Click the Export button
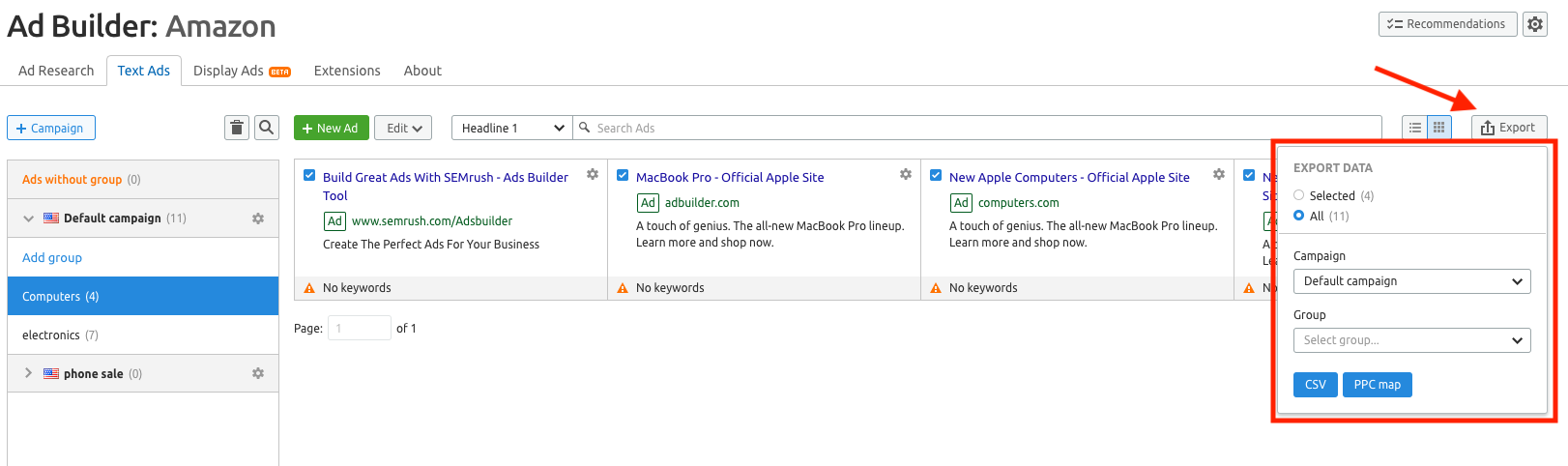This screenshot has height=466, width=1568. [x=1509, y=128]
